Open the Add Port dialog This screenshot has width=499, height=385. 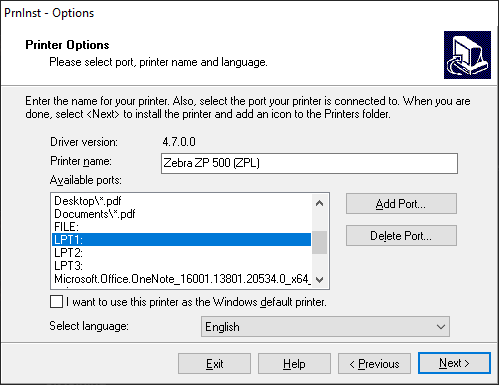click(401, 204)
